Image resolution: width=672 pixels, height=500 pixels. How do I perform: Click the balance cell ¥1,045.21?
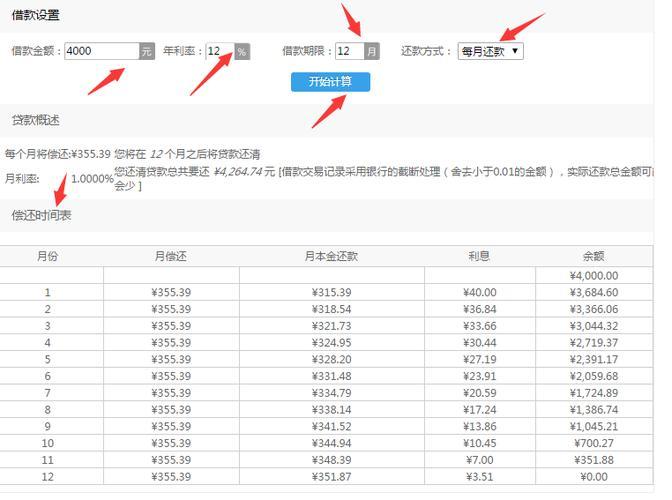click(x=594, y=426)
